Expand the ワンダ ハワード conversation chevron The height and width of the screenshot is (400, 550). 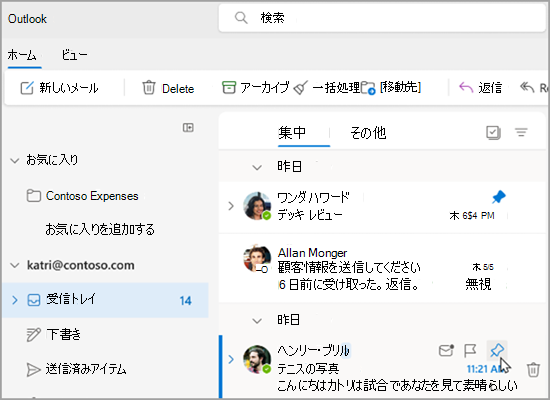(231, 206)
